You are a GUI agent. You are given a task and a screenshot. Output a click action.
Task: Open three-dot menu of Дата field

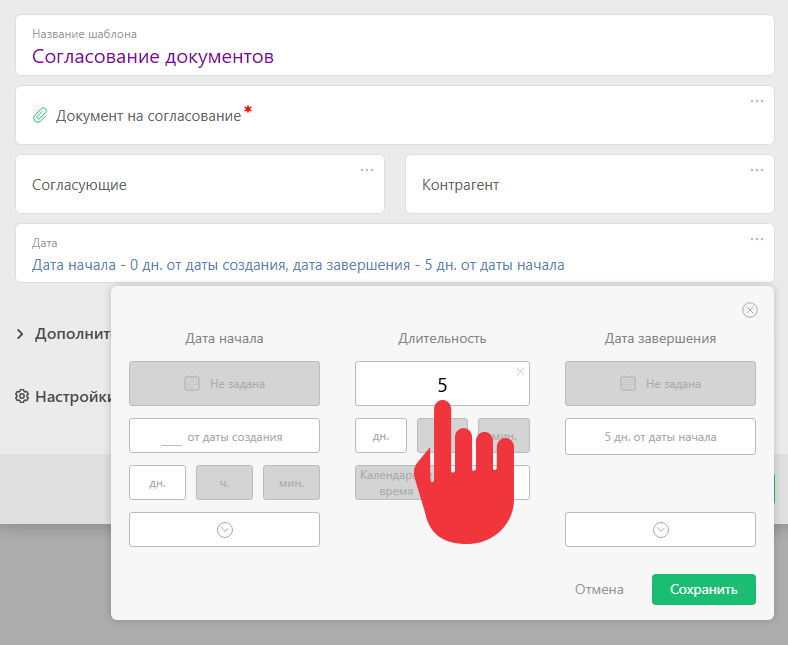click(x=756, y=239)
